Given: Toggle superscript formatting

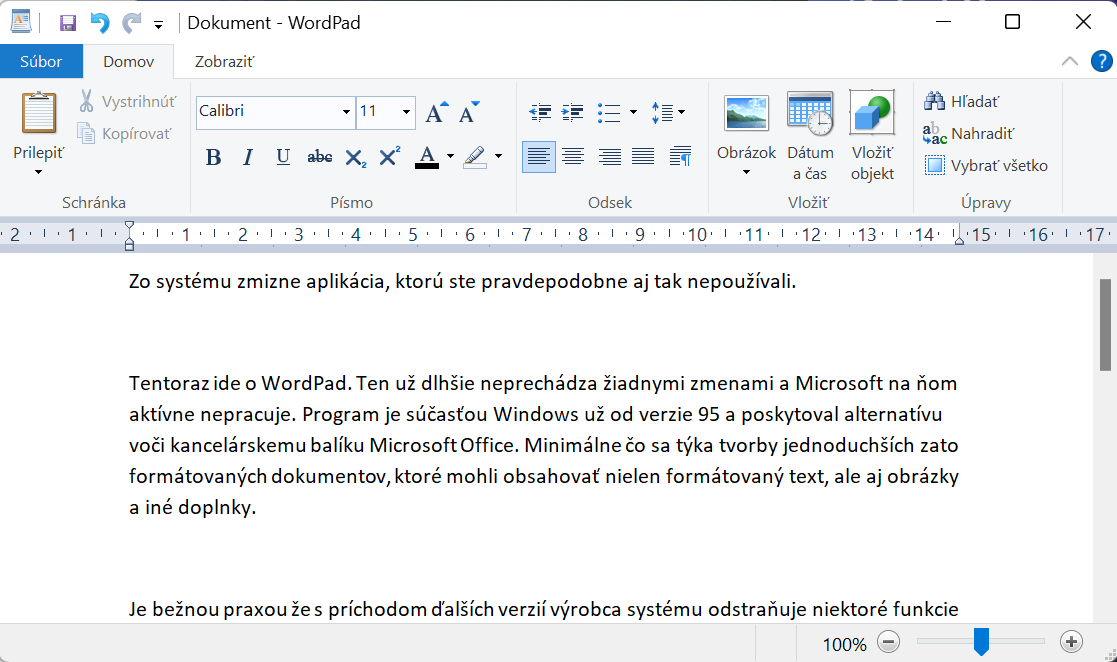Looking at the screenshot, I should pyautogui.click(x=389, y=156).
